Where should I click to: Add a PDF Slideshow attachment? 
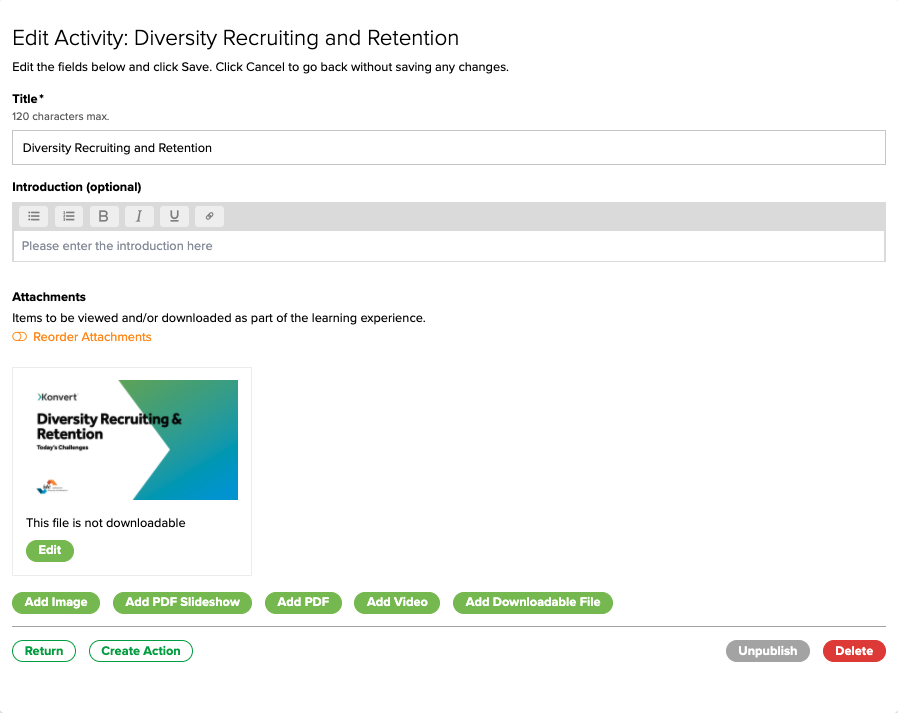[x=183, y=602]
